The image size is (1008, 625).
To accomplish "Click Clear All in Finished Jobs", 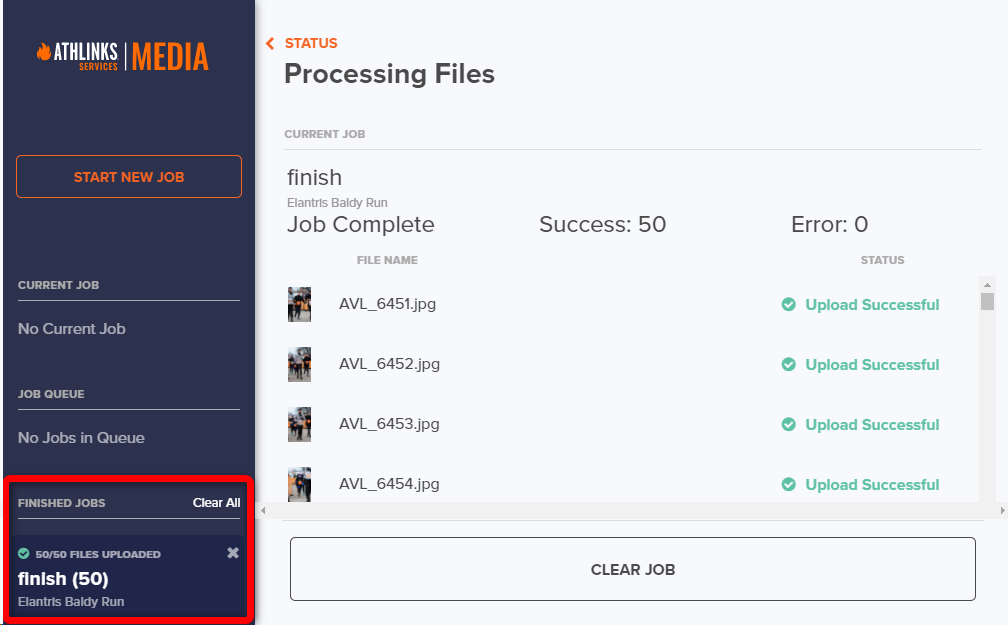I will tap(216, 503).
